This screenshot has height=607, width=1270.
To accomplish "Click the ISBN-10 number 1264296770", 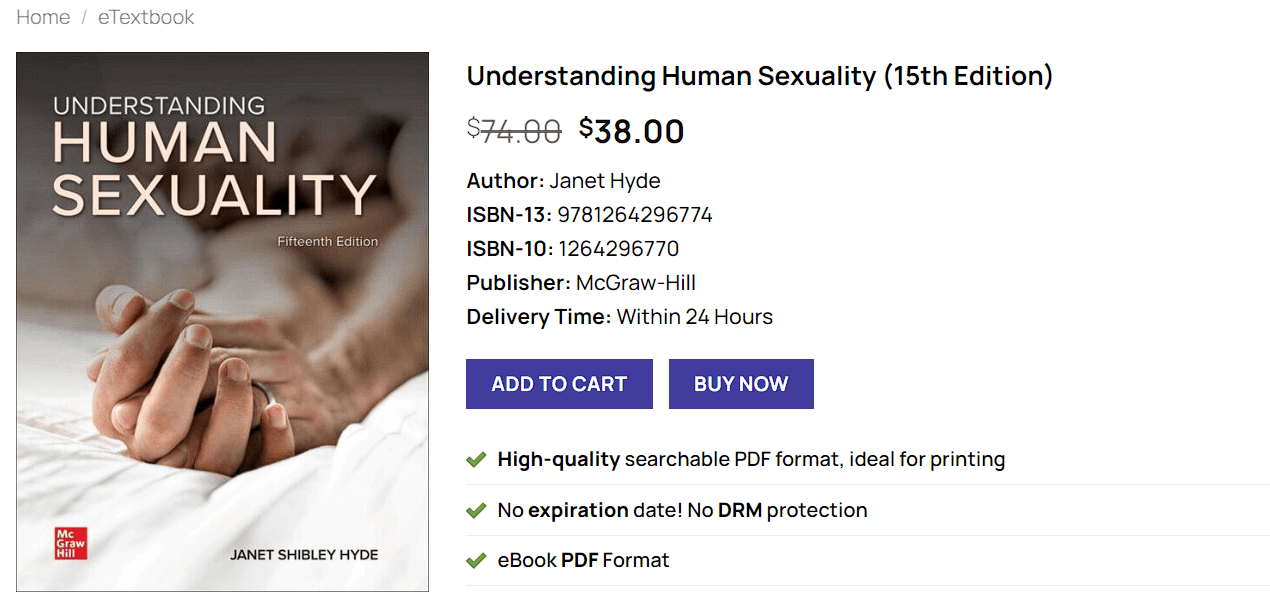I will click(620, 248).
